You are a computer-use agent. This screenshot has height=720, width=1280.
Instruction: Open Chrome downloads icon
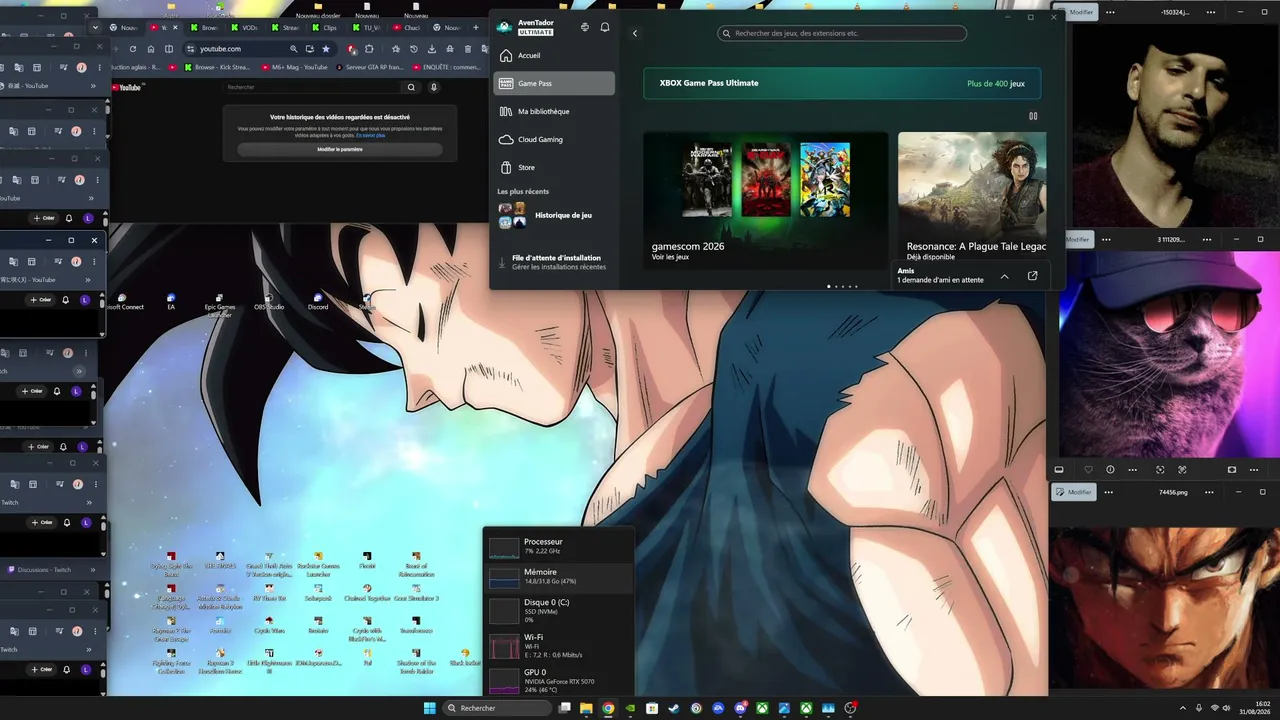pyautogui.click(x=432, y=49)
